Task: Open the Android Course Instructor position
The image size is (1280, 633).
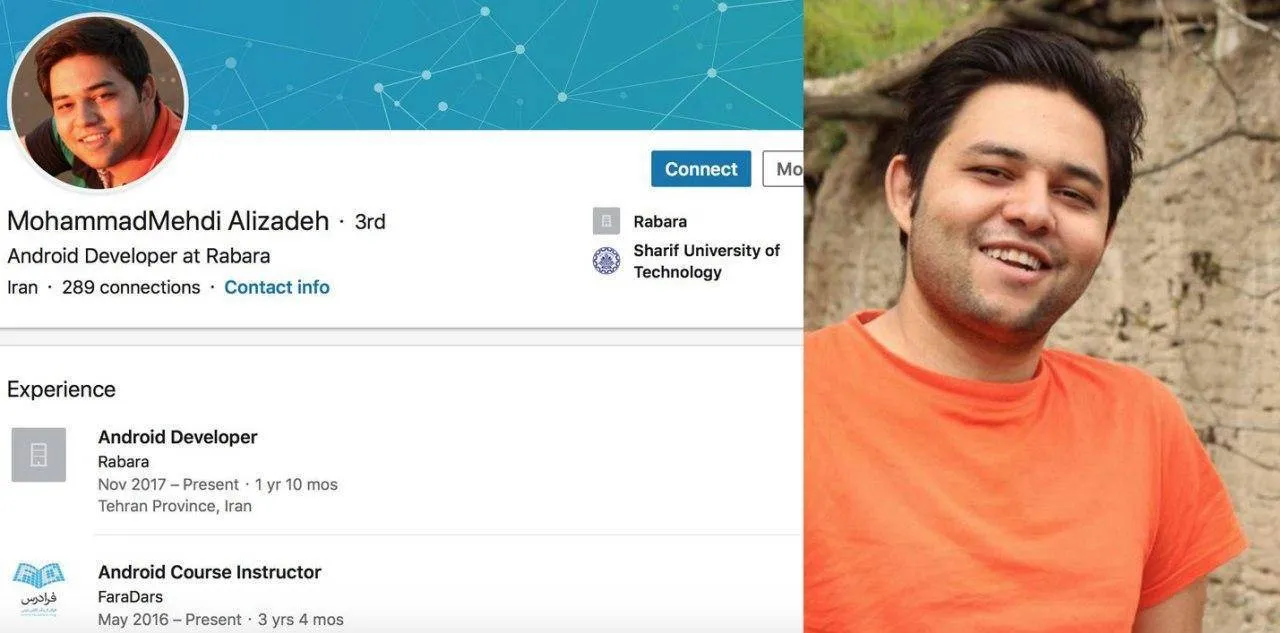Action: [x=210, y=572]
